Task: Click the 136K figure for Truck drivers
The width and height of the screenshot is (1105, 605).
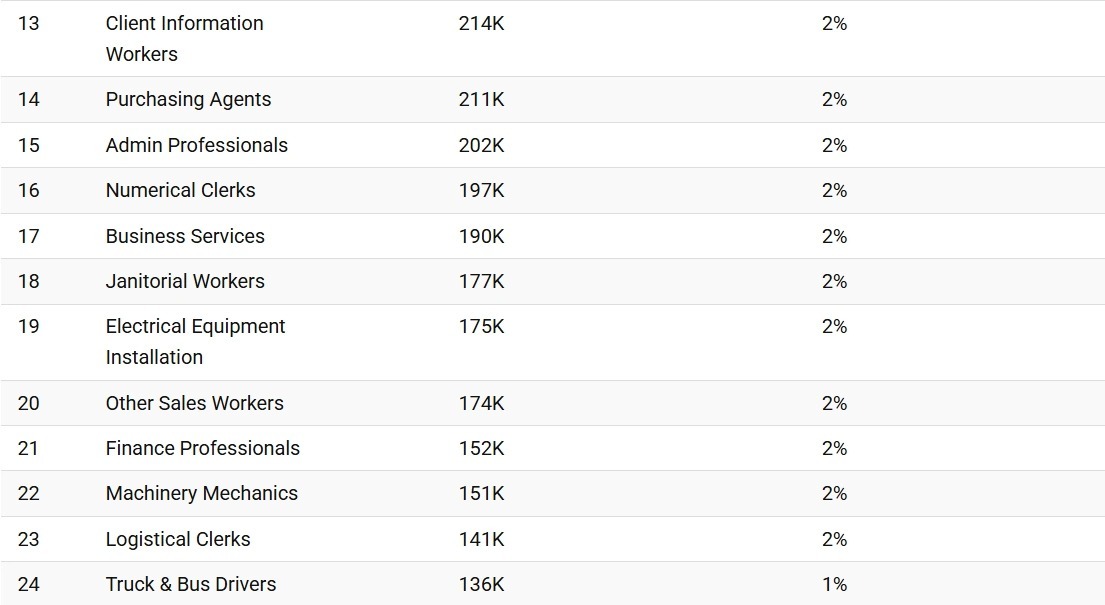Action: pos(481,585)
